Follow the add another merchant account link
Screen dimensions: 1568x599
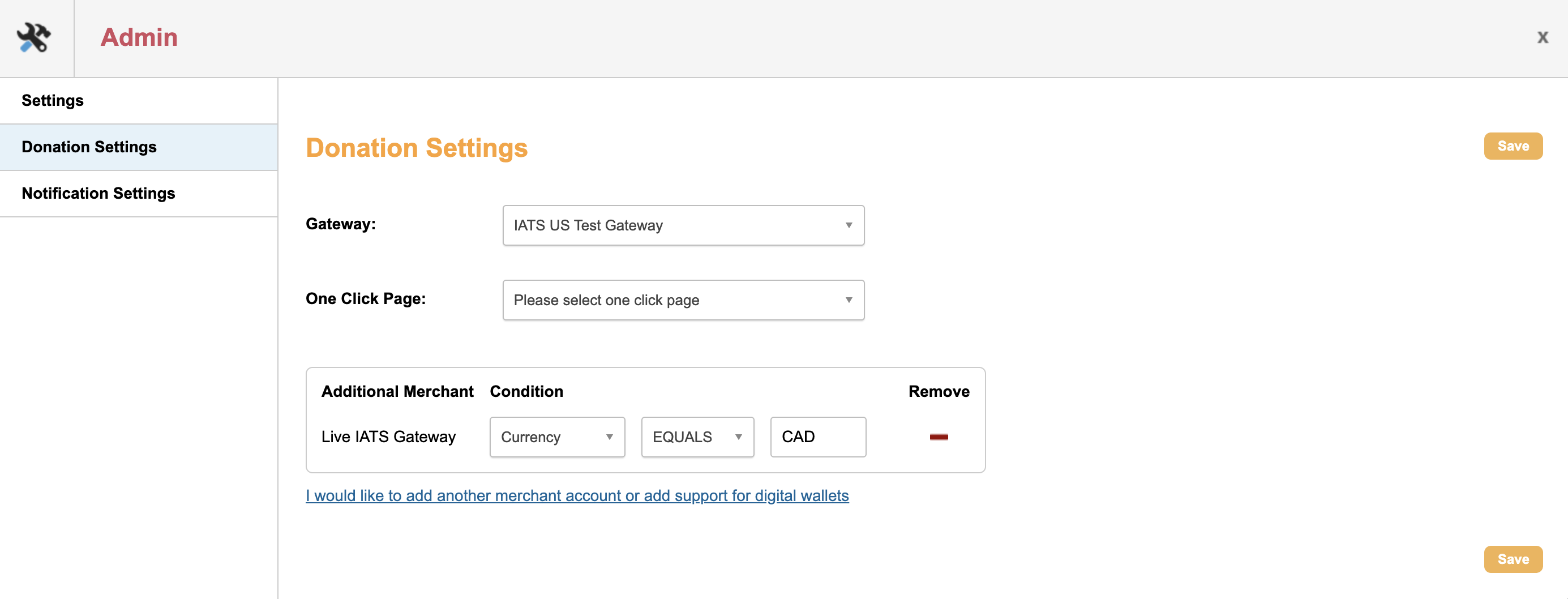click(x=576, y=495)
